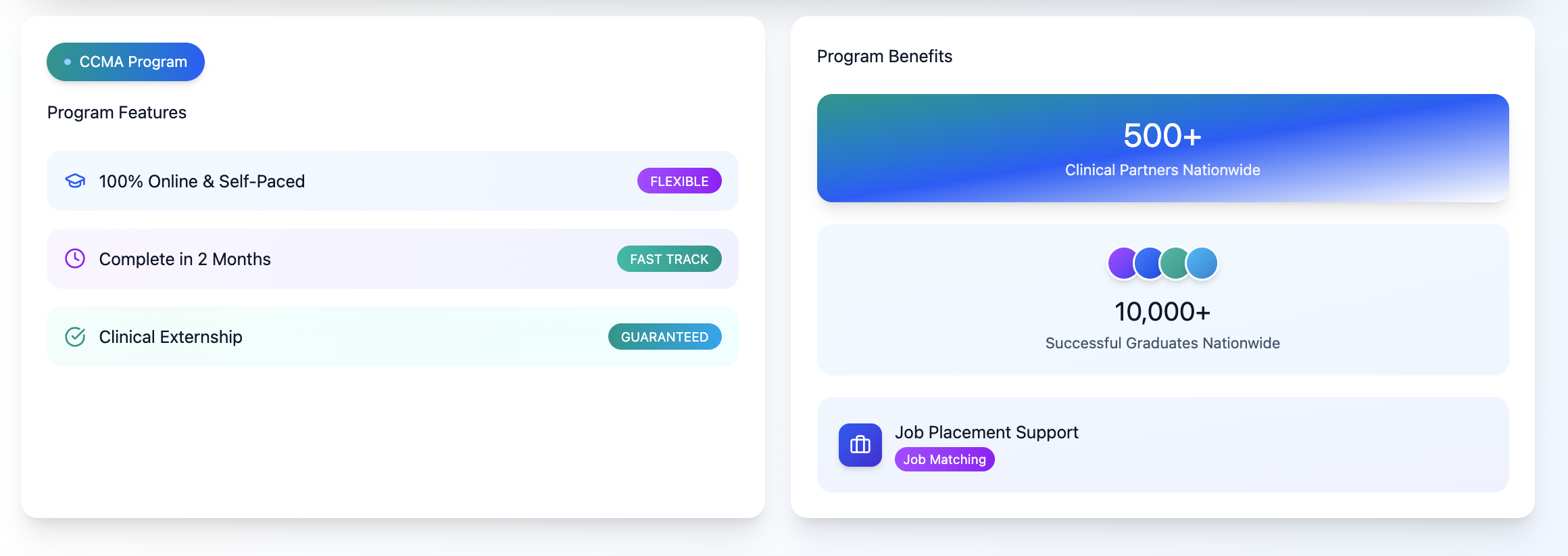Select the Complete in 2 Months feature

[x=185, y=259]
